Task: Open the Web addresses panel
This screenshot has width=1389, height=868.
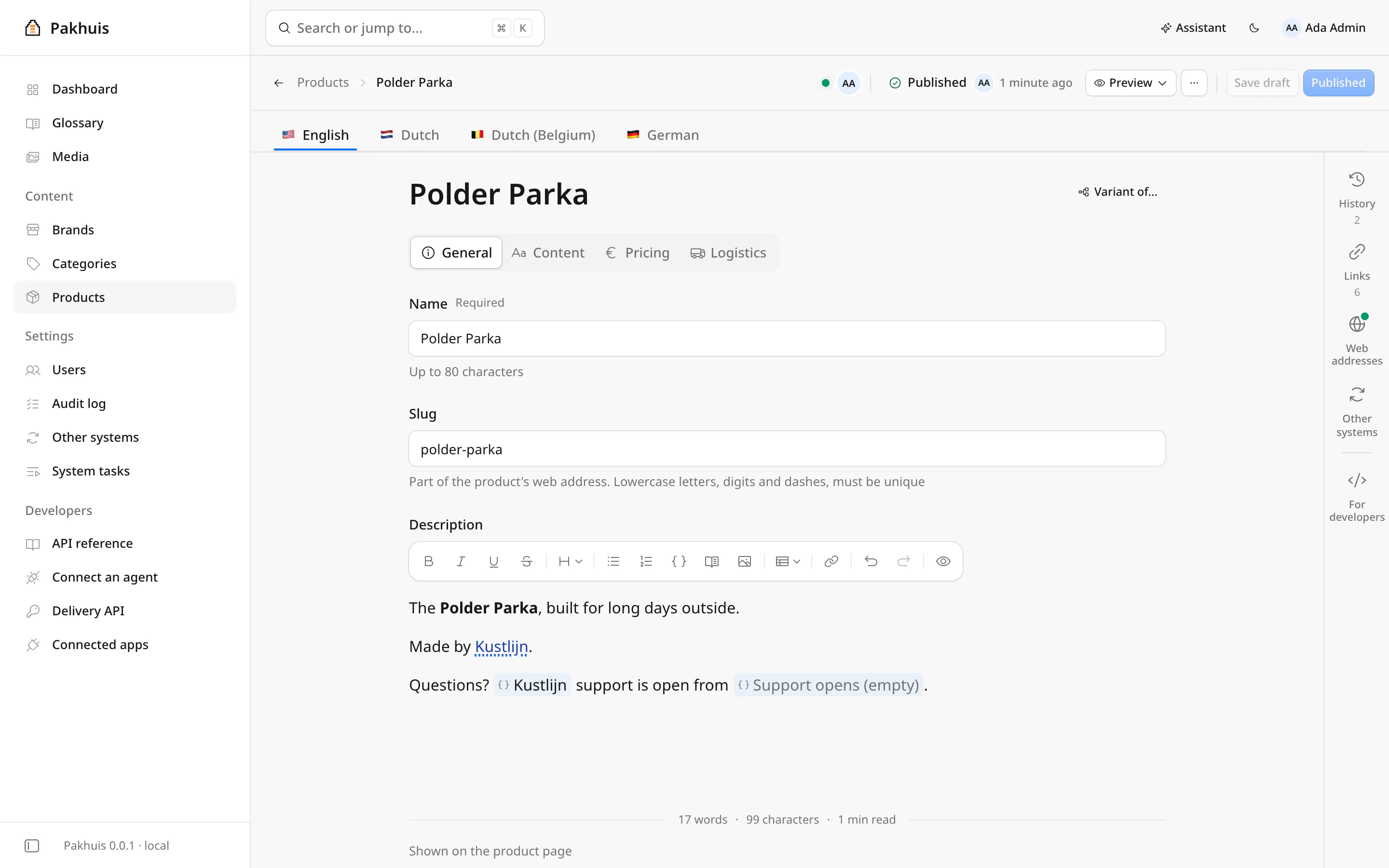Action: pyautogui.click(x=1357, y=340)
